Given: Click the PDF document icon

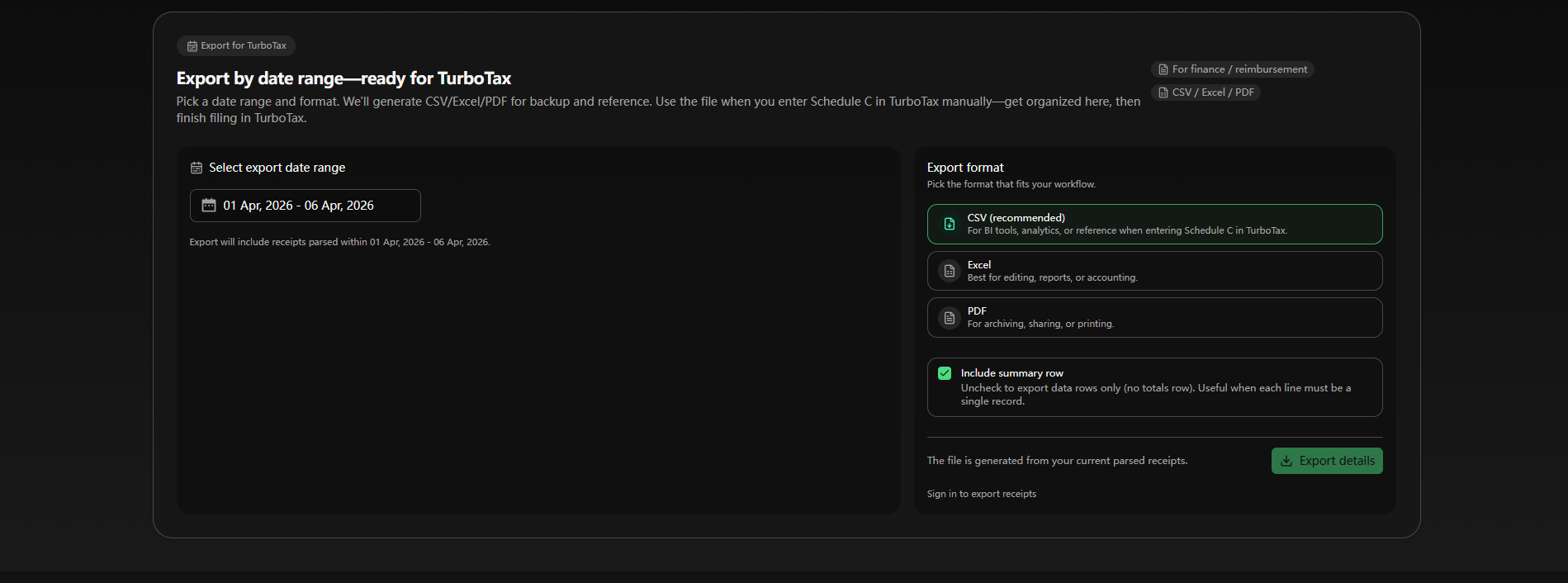Looking at the screenshot, I should point(950,318).
